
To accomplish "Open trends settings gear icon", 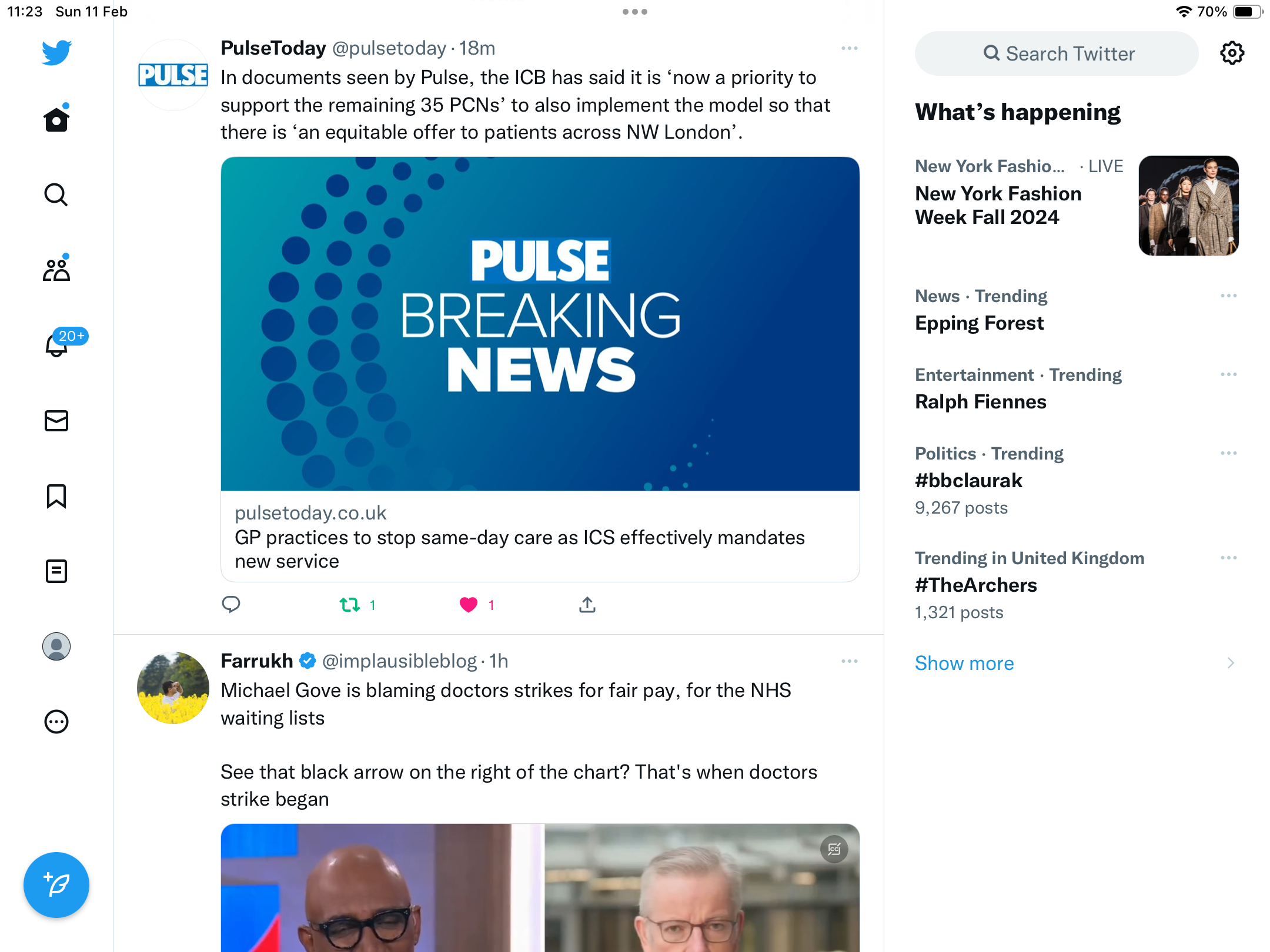I will pos(1232,53).
